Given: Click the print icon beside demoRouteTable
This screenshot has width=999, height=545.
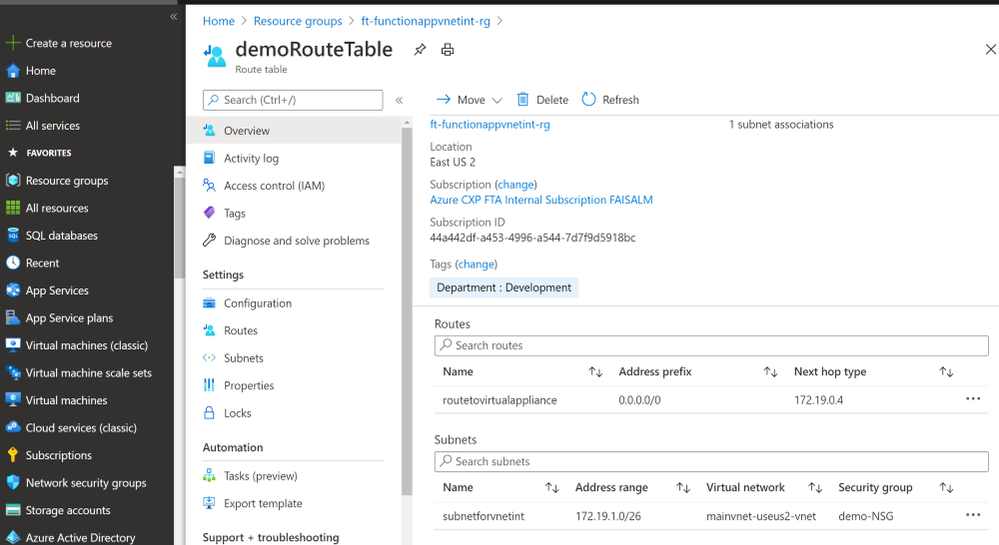Looking at the screenshot, I should tap(447, 50).
